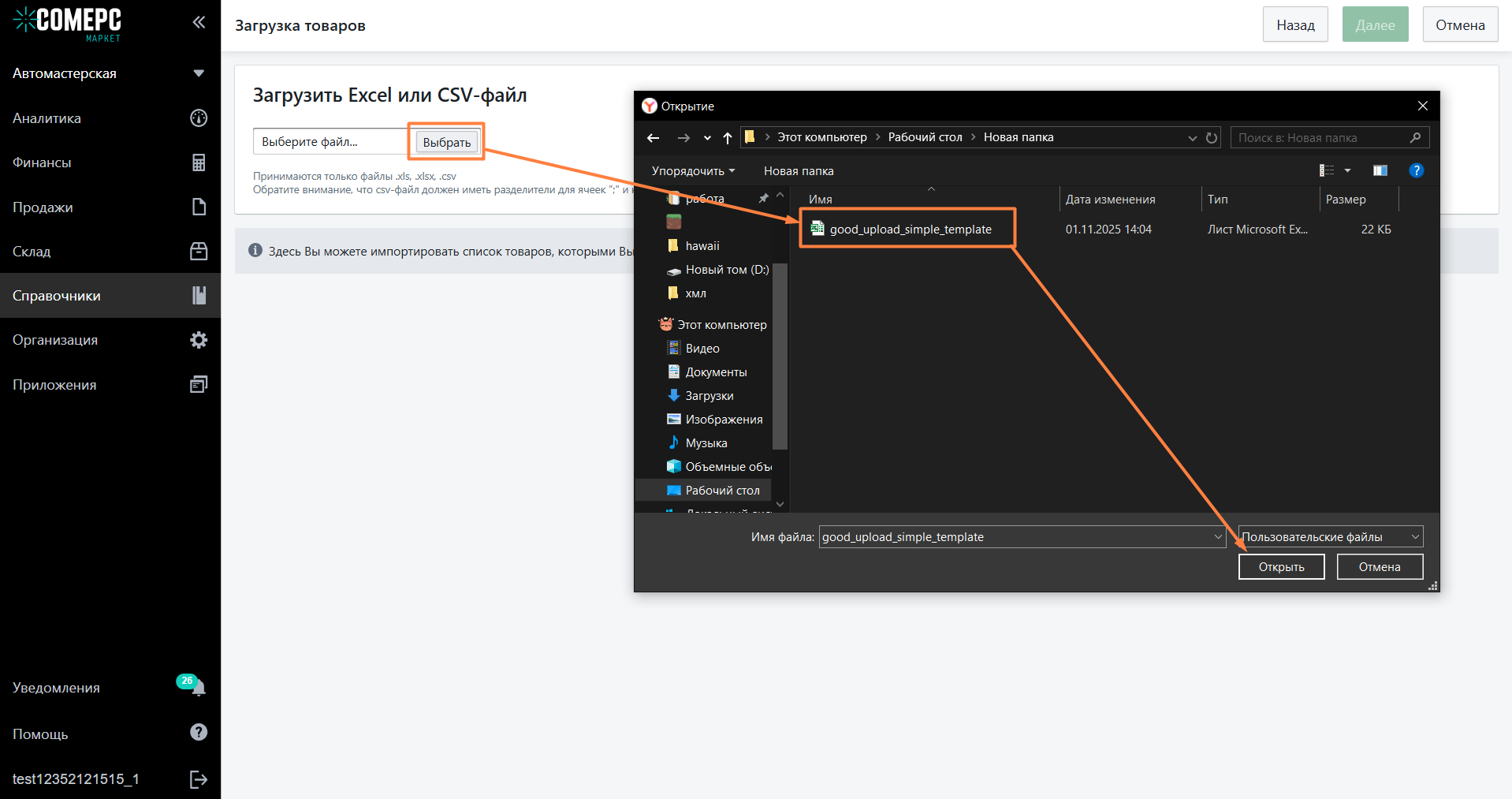This screenshot has width=1512, height=799.
Task: Select Изображения in navigation tree
Action: click(x=724, y=420)
